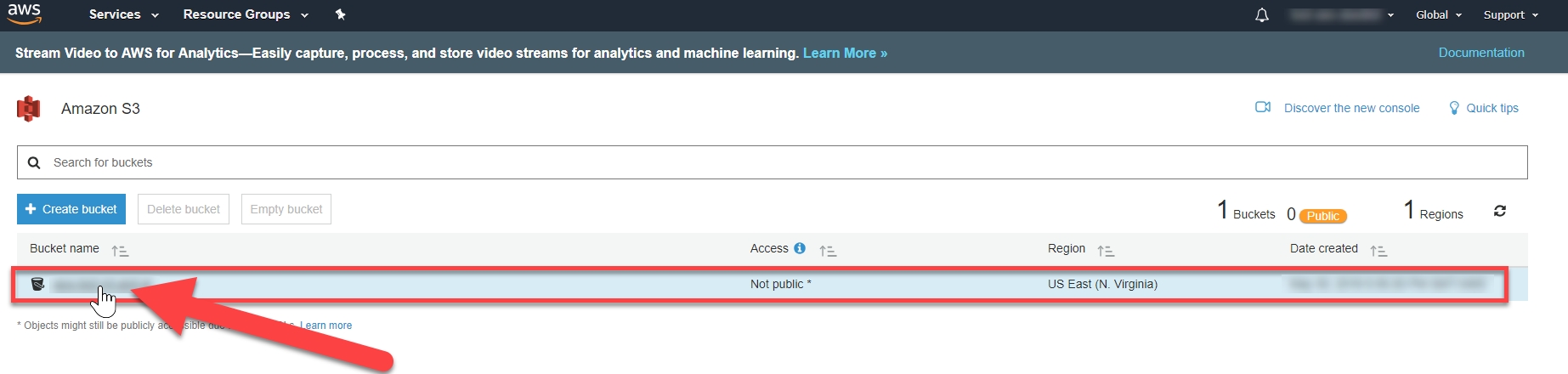Sort buckets by Bucket name
The image size is (1568, 374).
tap(120, 251)
